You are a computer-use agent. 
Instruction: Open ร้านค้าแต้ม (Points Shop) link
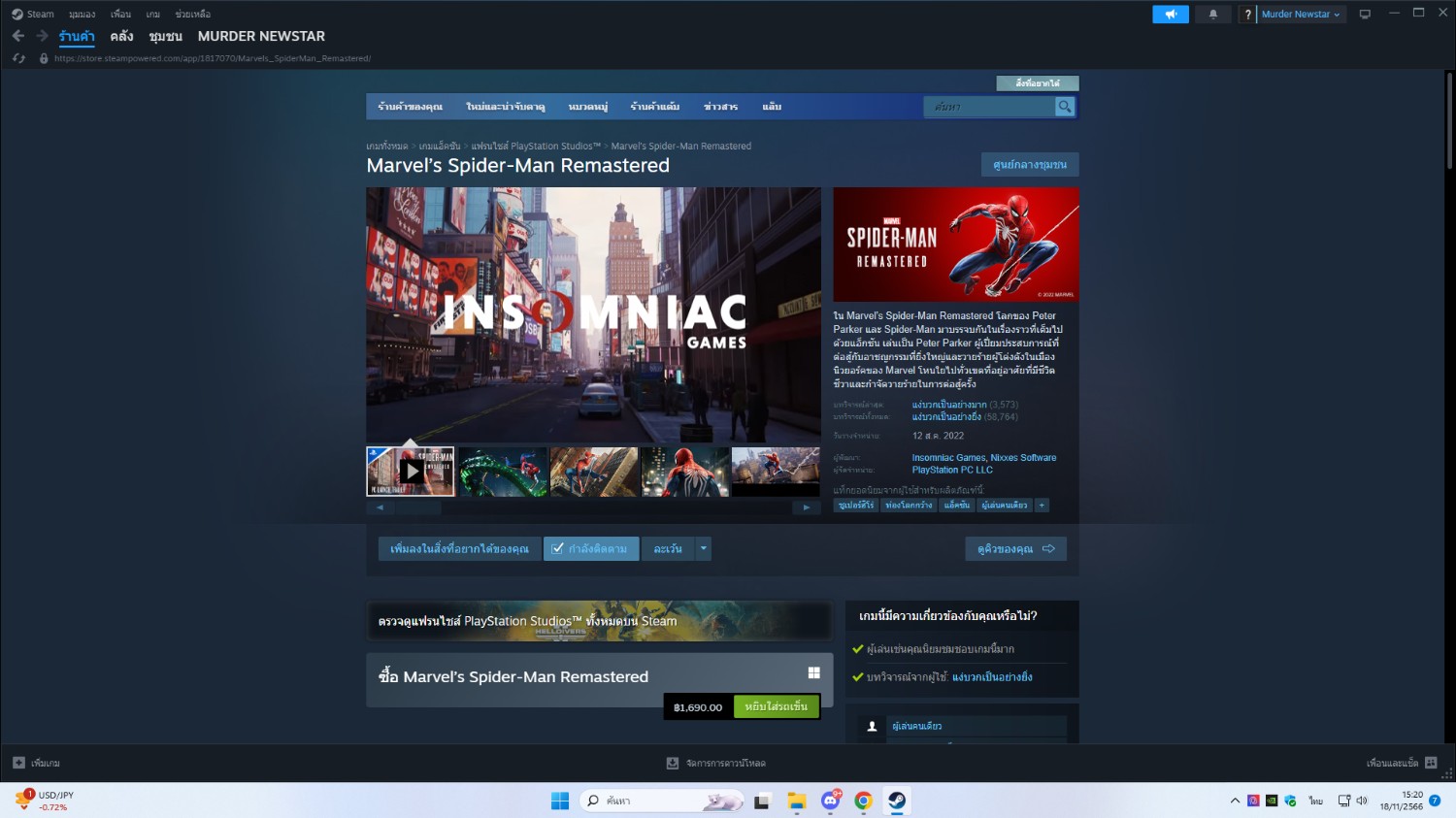click(x=655, y=107)
